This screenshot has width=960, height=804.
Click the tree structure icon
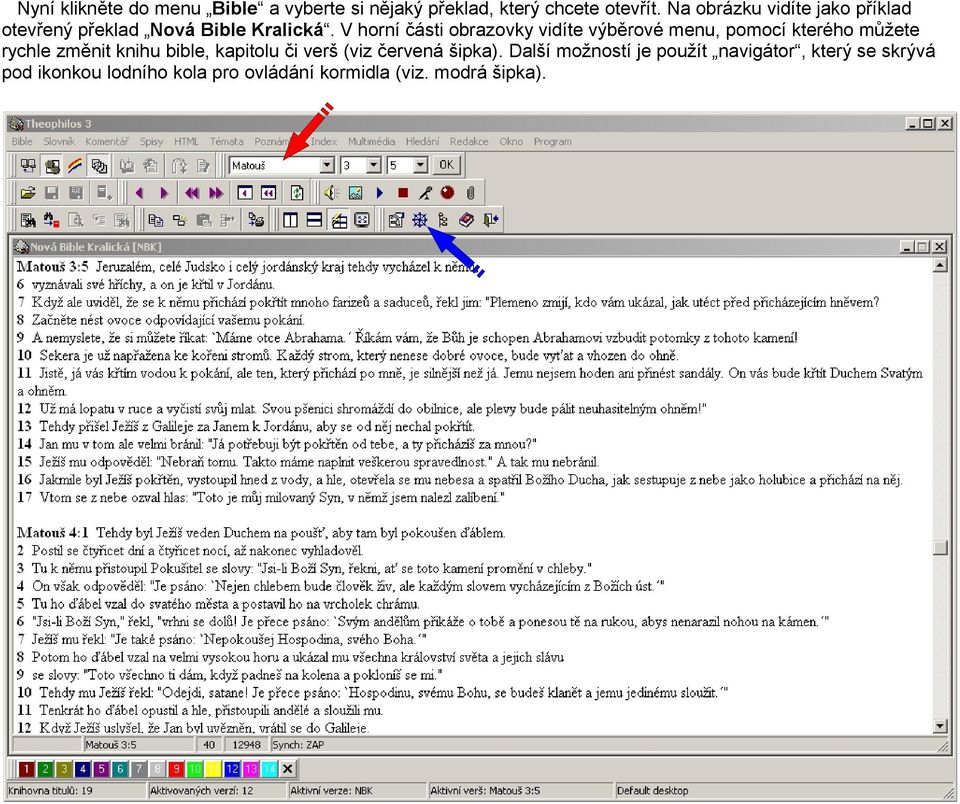coord(443,220)
